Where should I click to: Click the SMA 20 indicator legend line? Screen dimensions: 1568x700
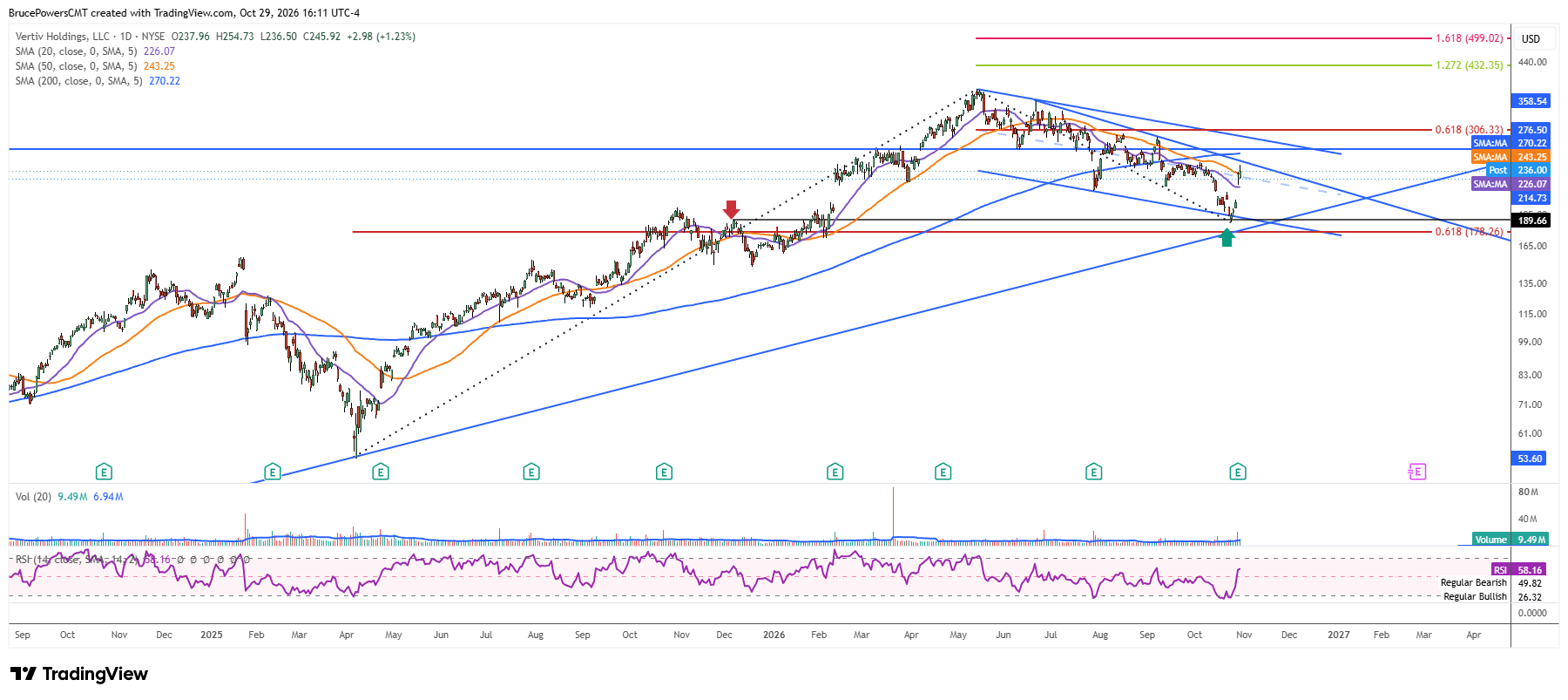coord(95,51)
